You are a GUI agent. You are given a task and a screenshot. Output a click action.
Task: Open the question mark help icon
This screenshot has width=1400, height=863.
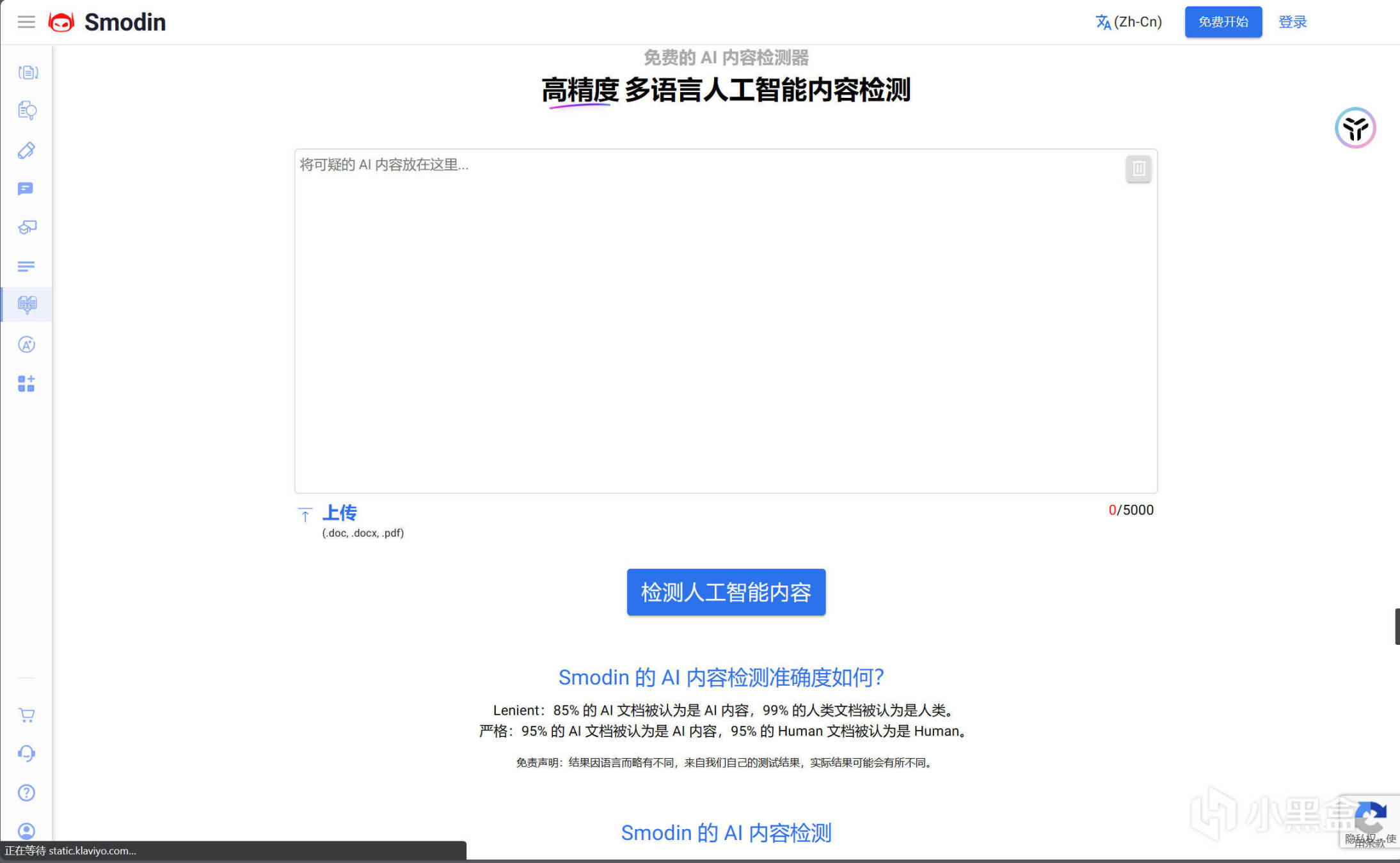(x=26, y=793)
